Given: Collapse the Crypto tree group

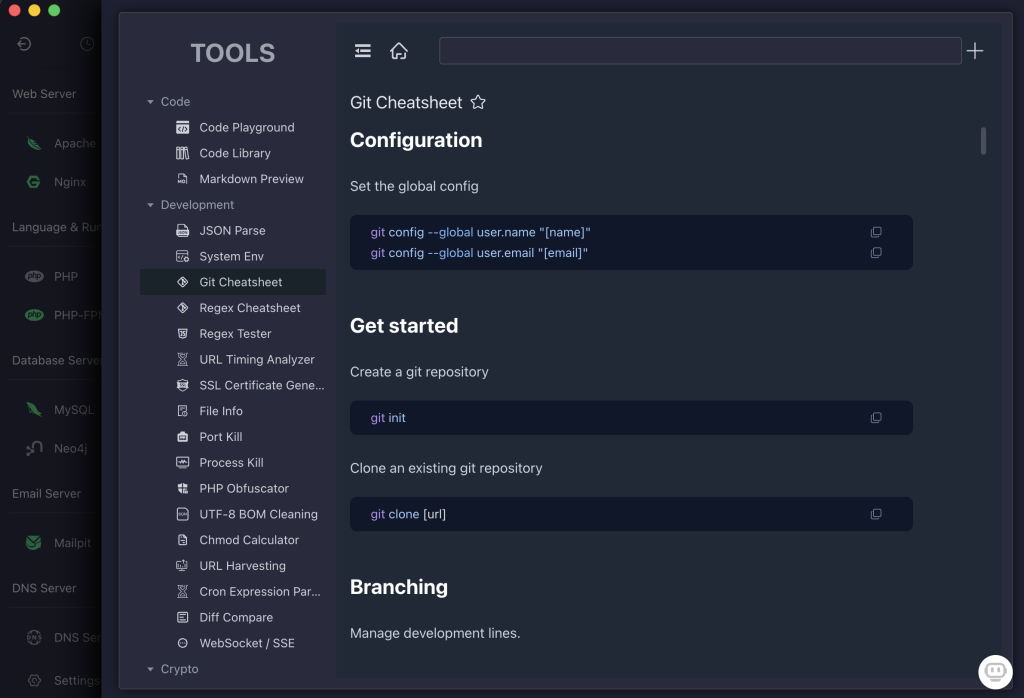Looking at the screenshot, I should 150,669.
